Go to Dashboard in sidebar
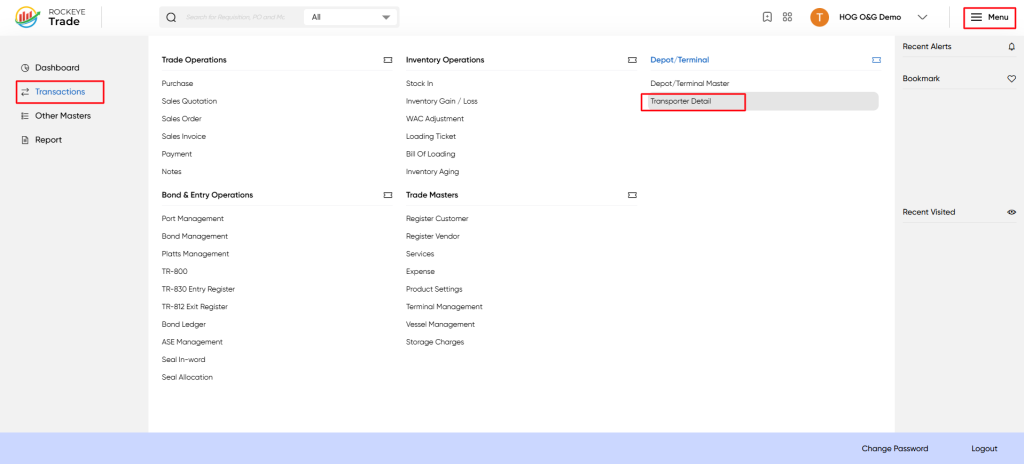Viewport: 1024px width, 464px height. [57, 68]
